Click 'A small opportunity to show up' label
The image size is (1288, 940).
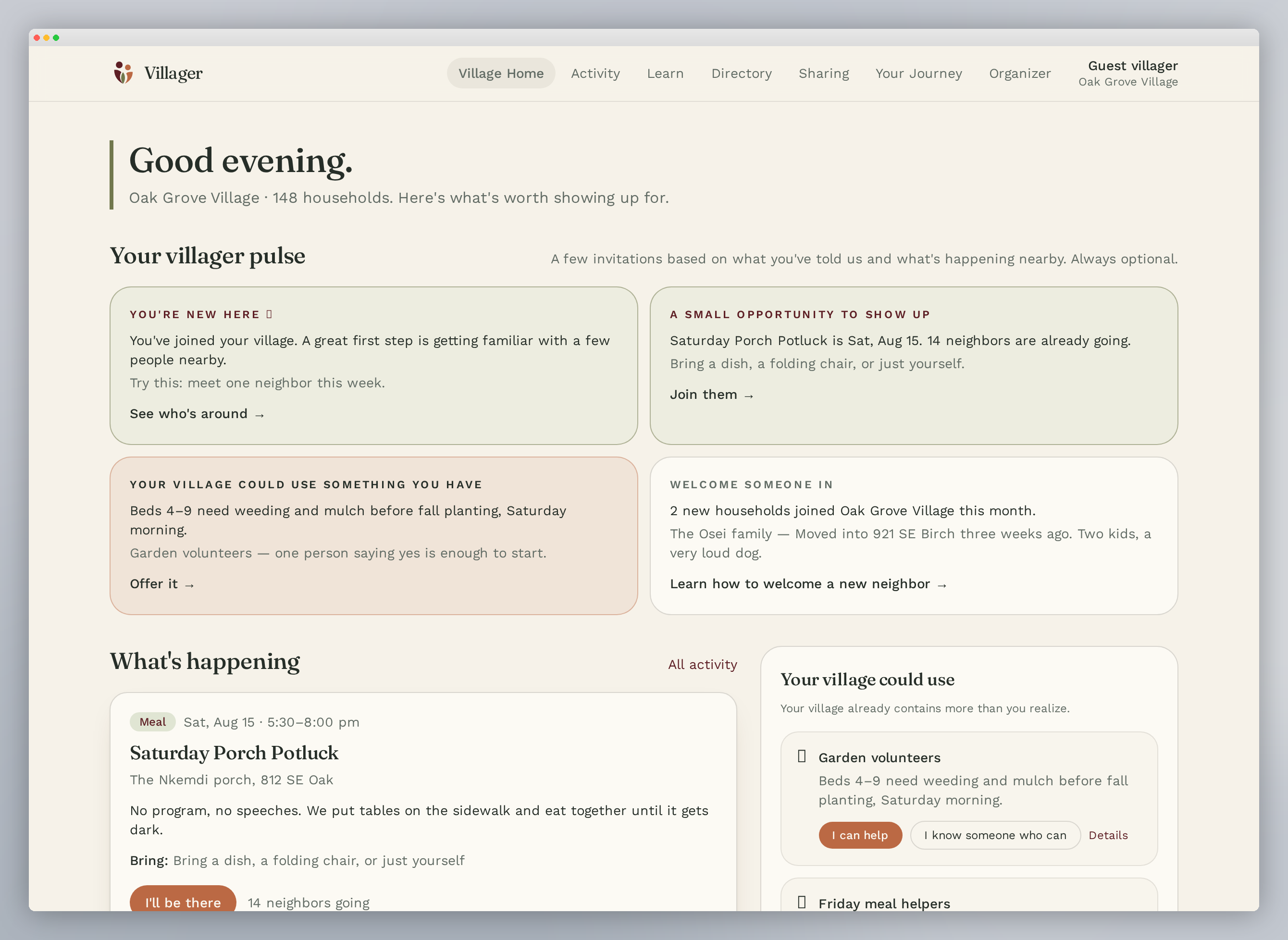click(x=800, y=314)
